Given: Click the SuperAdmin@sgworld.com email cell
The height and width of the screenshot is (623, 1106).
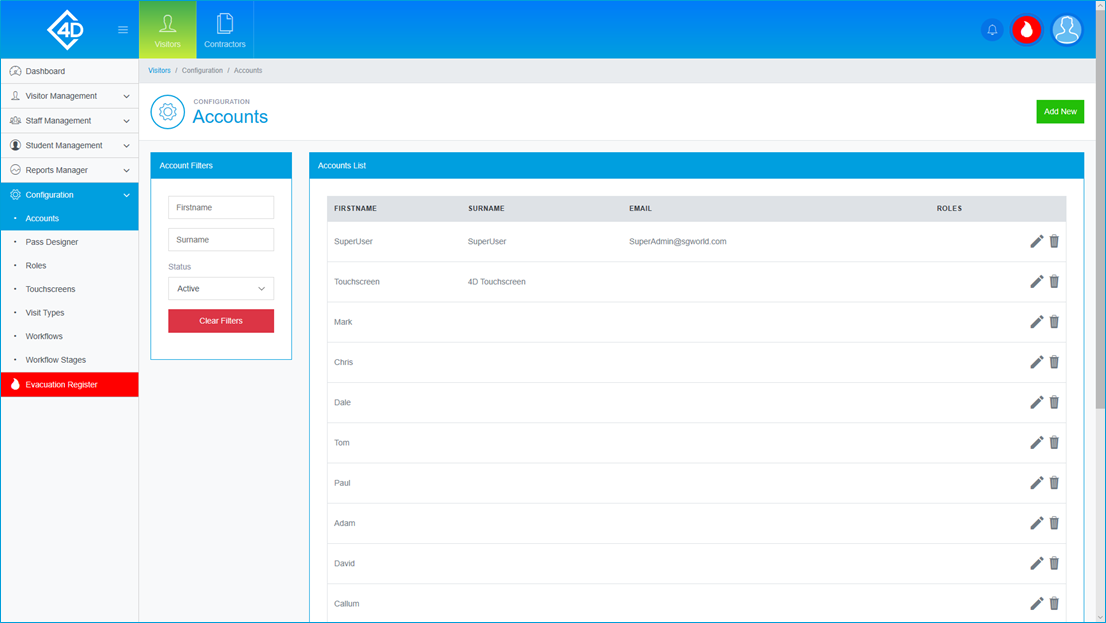Looking at the screenshot, I should (x=678, y=241).
